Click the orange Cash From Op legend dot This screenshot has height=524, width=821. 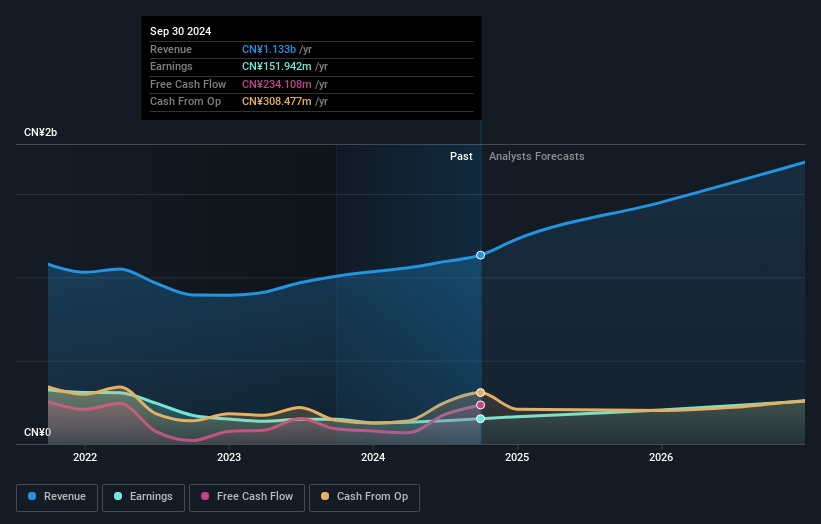[326, 497]
